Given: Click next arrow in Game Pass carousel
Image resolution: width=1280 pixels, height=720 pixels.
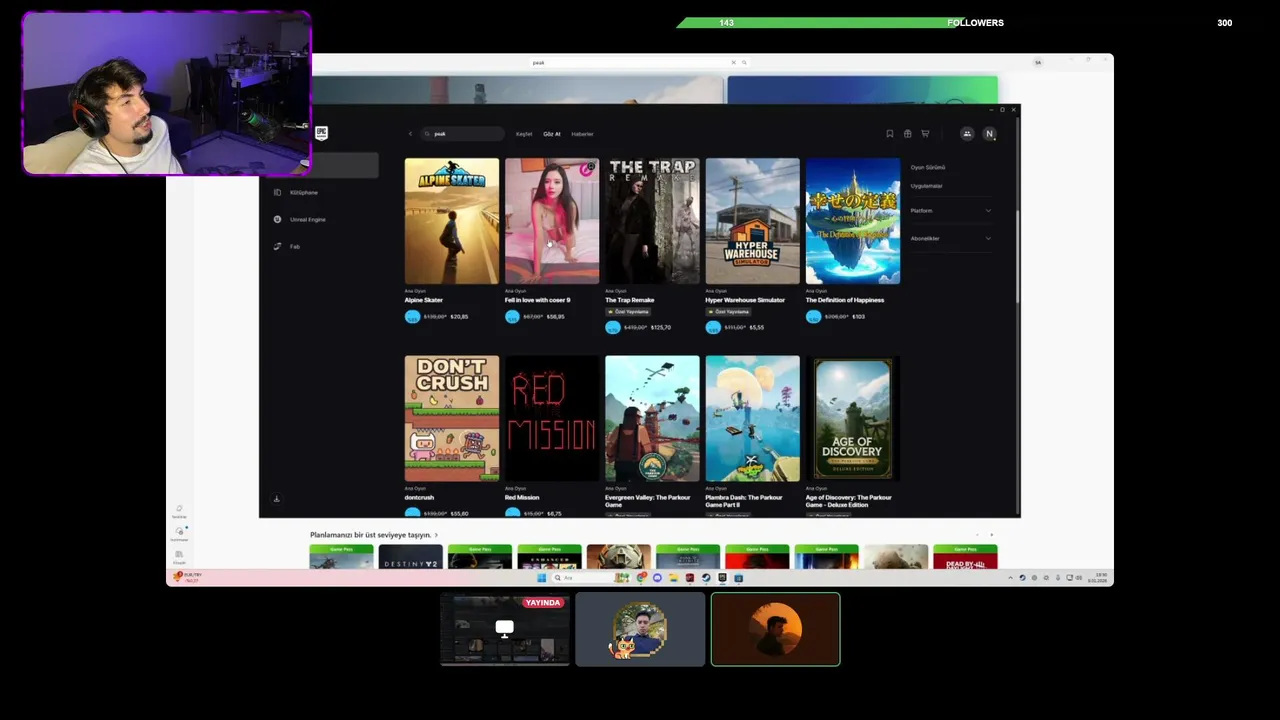Looking at the screenshot, I should tap(991, 535).
